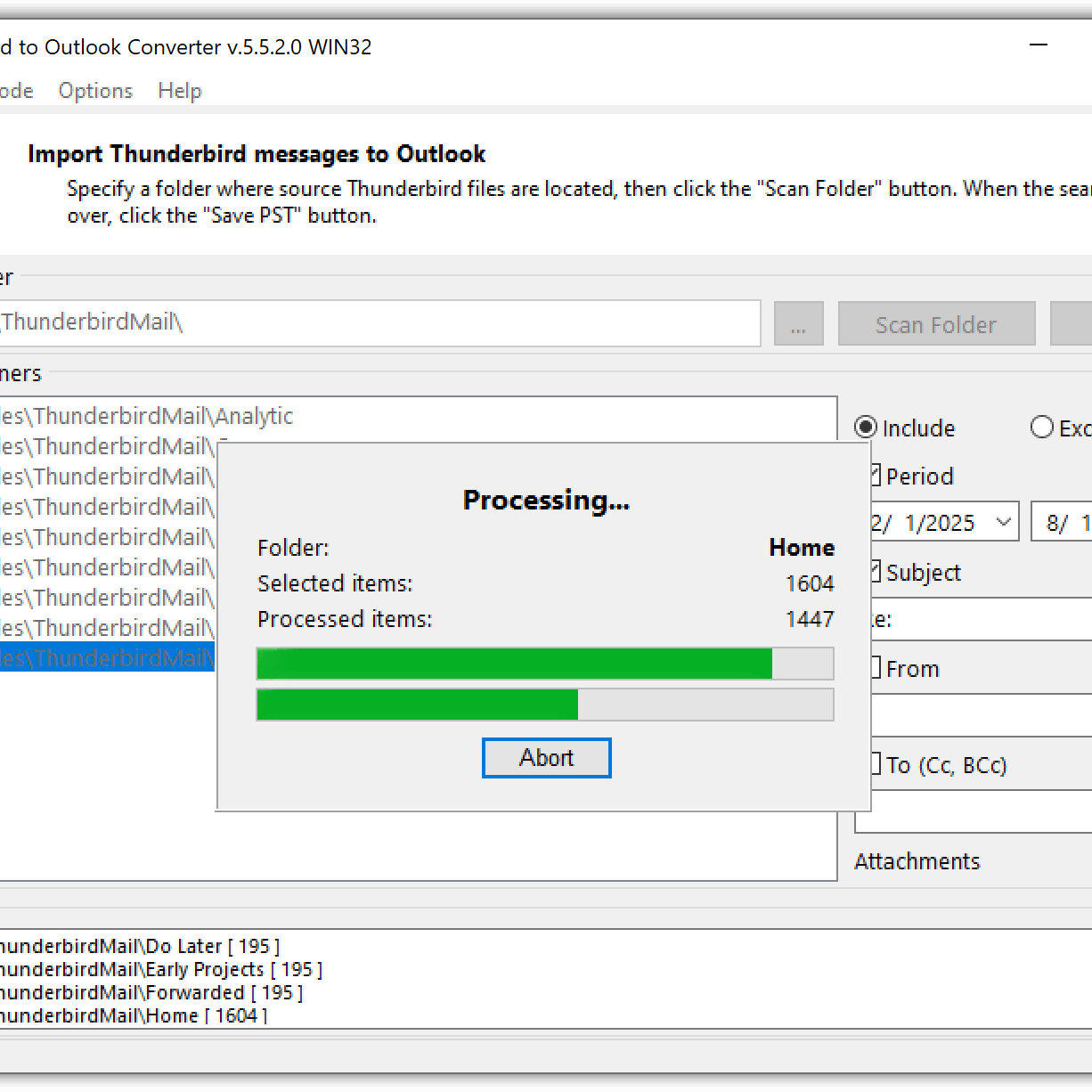
Task: Select the Include radio button
Action: [x=866, y=428]
